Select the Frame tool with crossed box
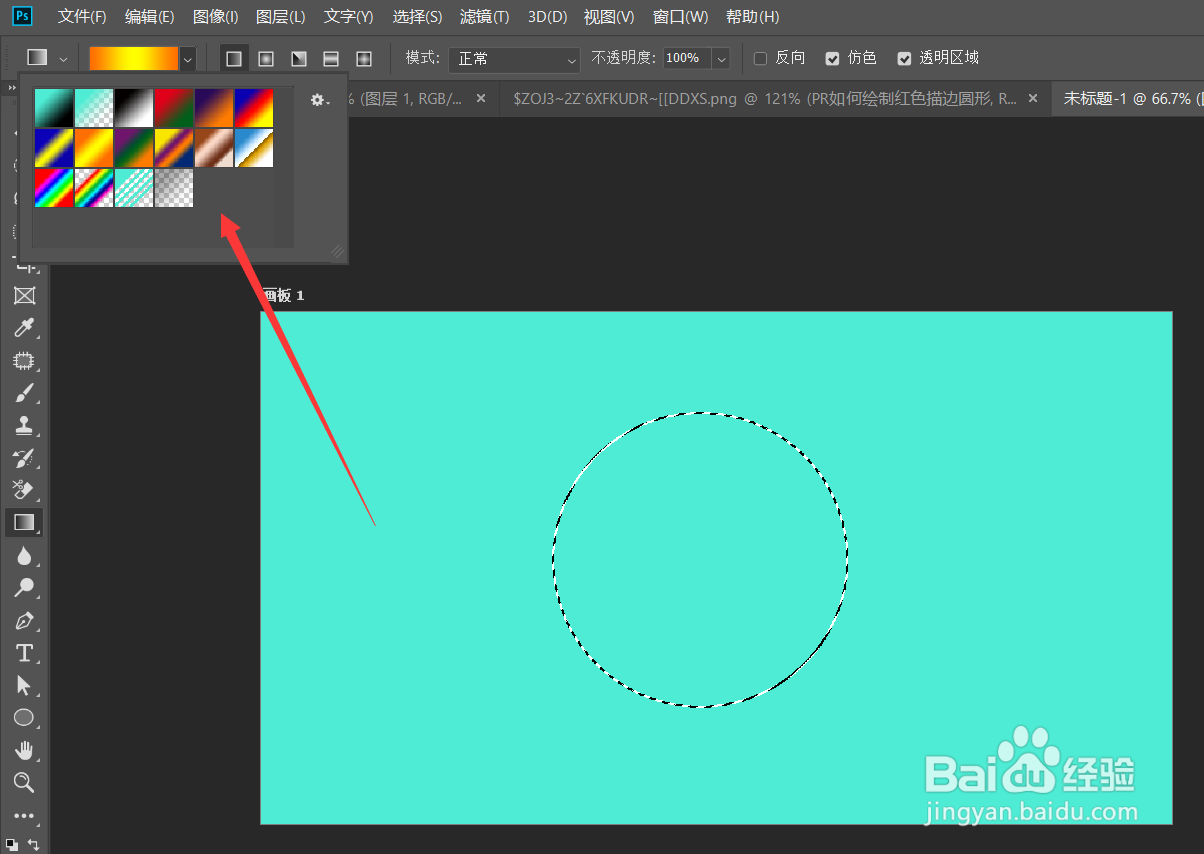Screen dimensions: 1204x854 (x=24, y=296)
